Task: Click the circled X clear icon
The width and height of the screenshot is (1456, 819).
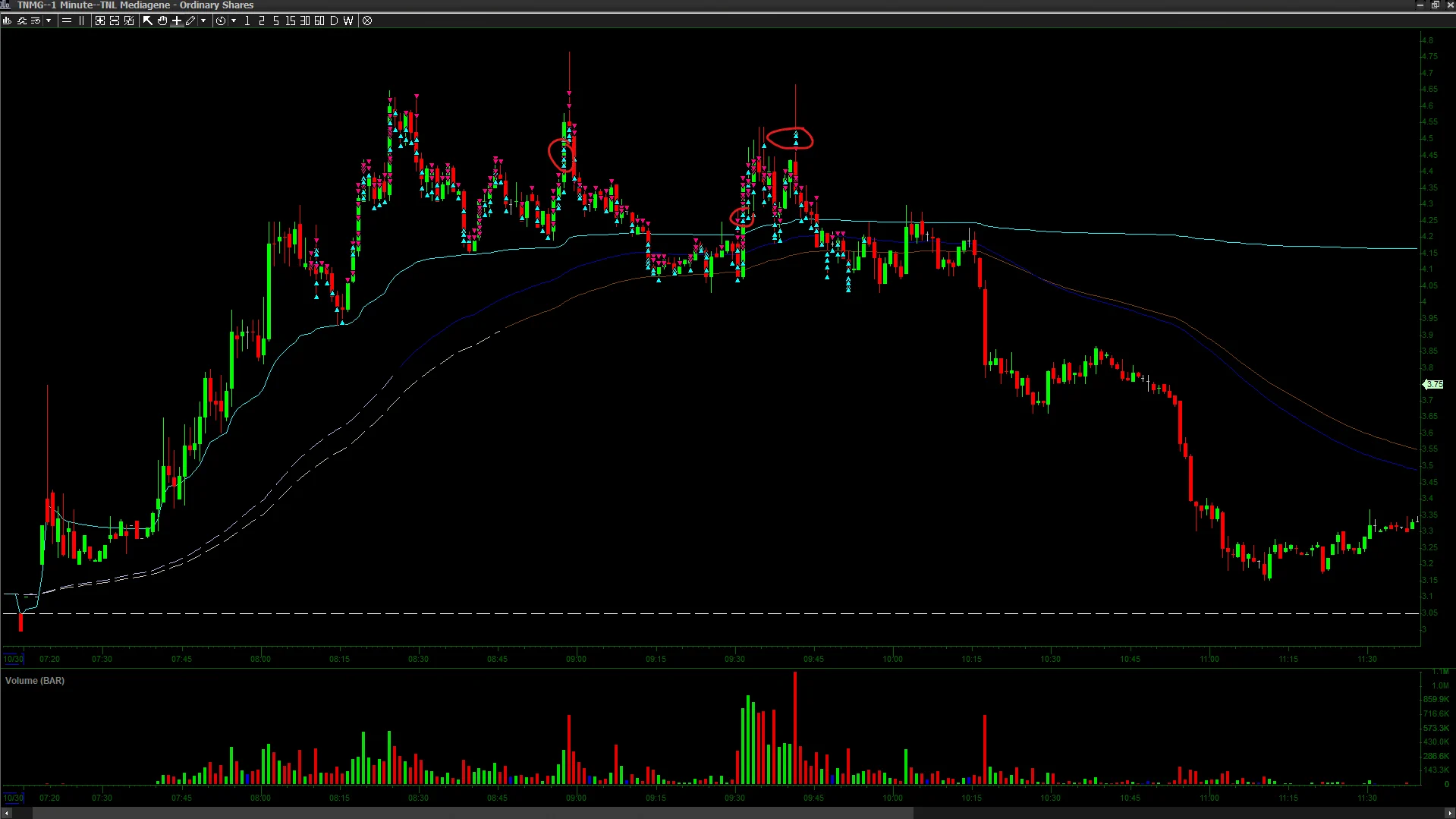Action: 367,20
